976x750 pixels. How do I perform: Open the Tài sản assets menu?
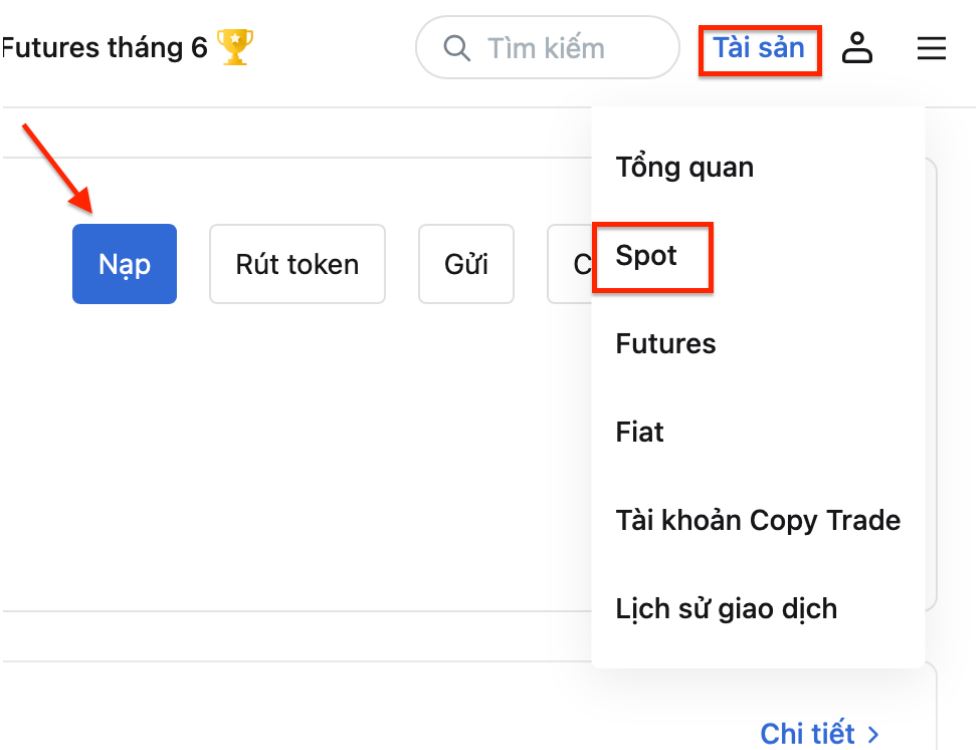click(758, 47)
